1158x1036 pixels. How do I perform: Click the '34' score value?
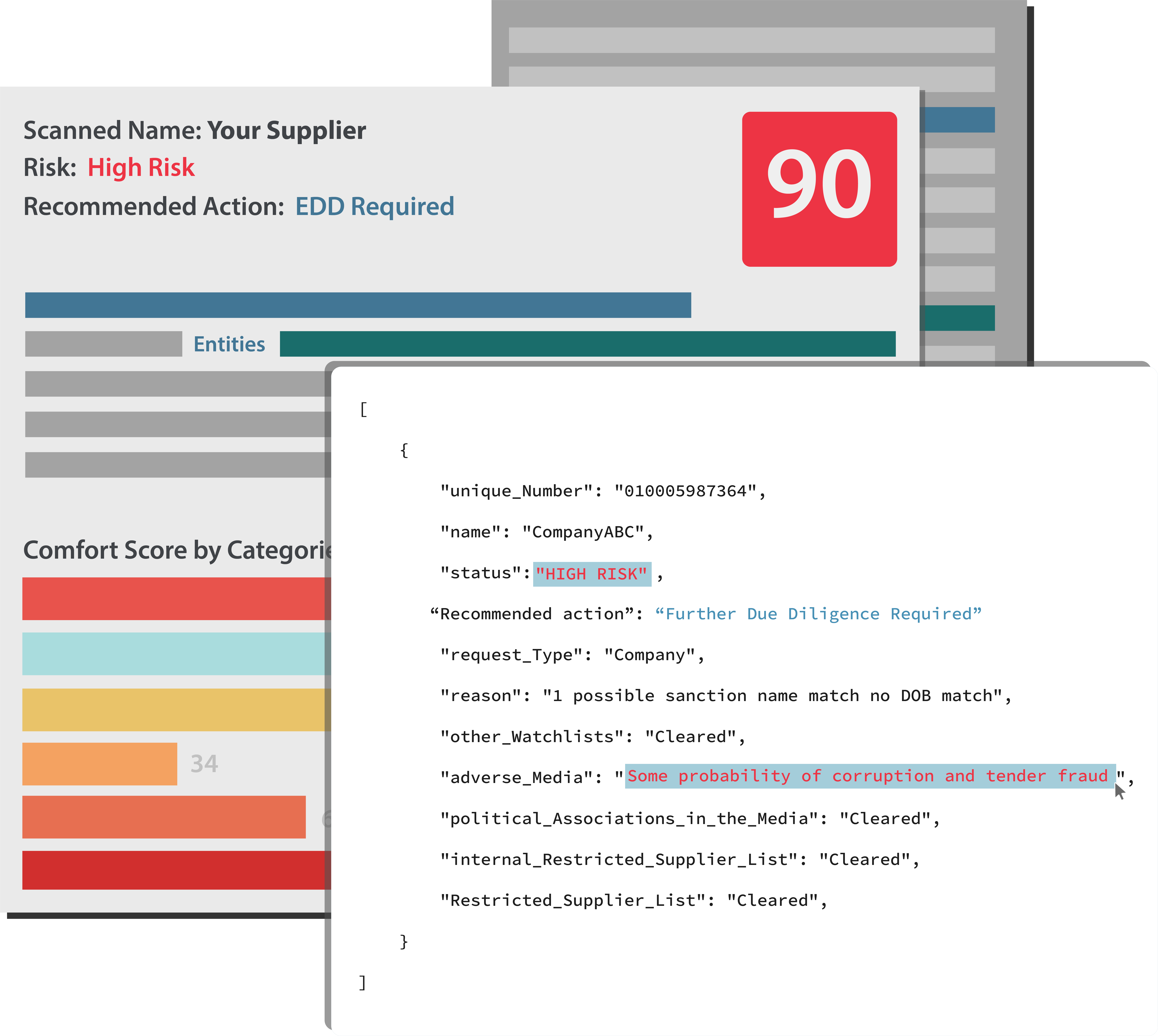point(204,764)
